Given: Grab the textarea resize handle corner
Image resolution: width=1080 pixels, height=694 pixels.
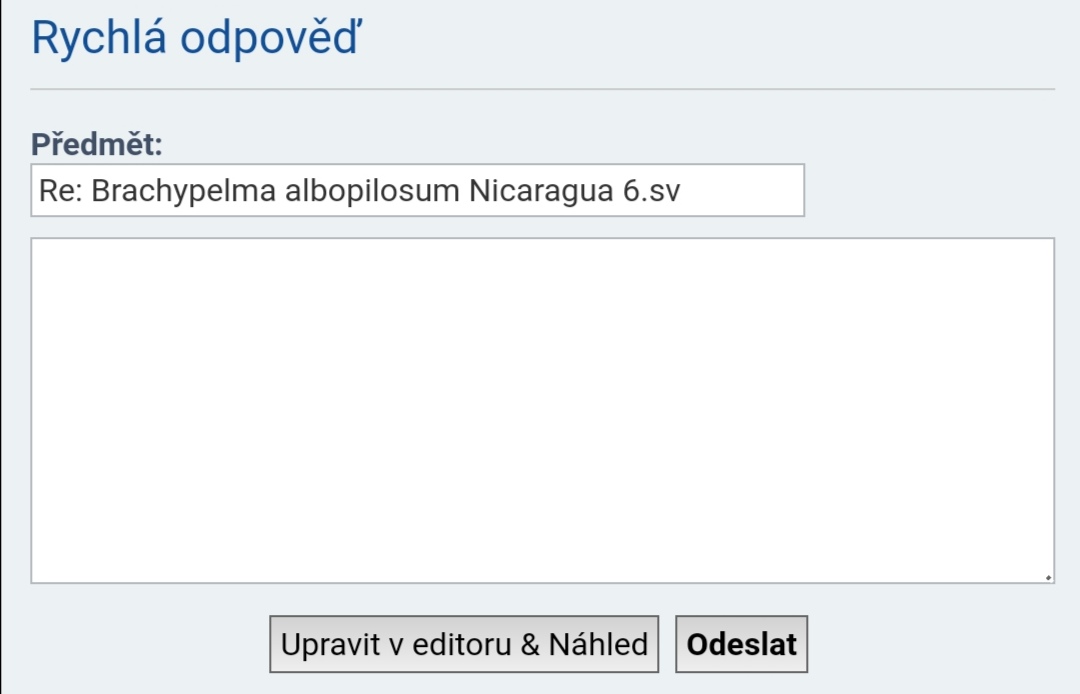Looking at the screenshot, I should point(1047,576).
